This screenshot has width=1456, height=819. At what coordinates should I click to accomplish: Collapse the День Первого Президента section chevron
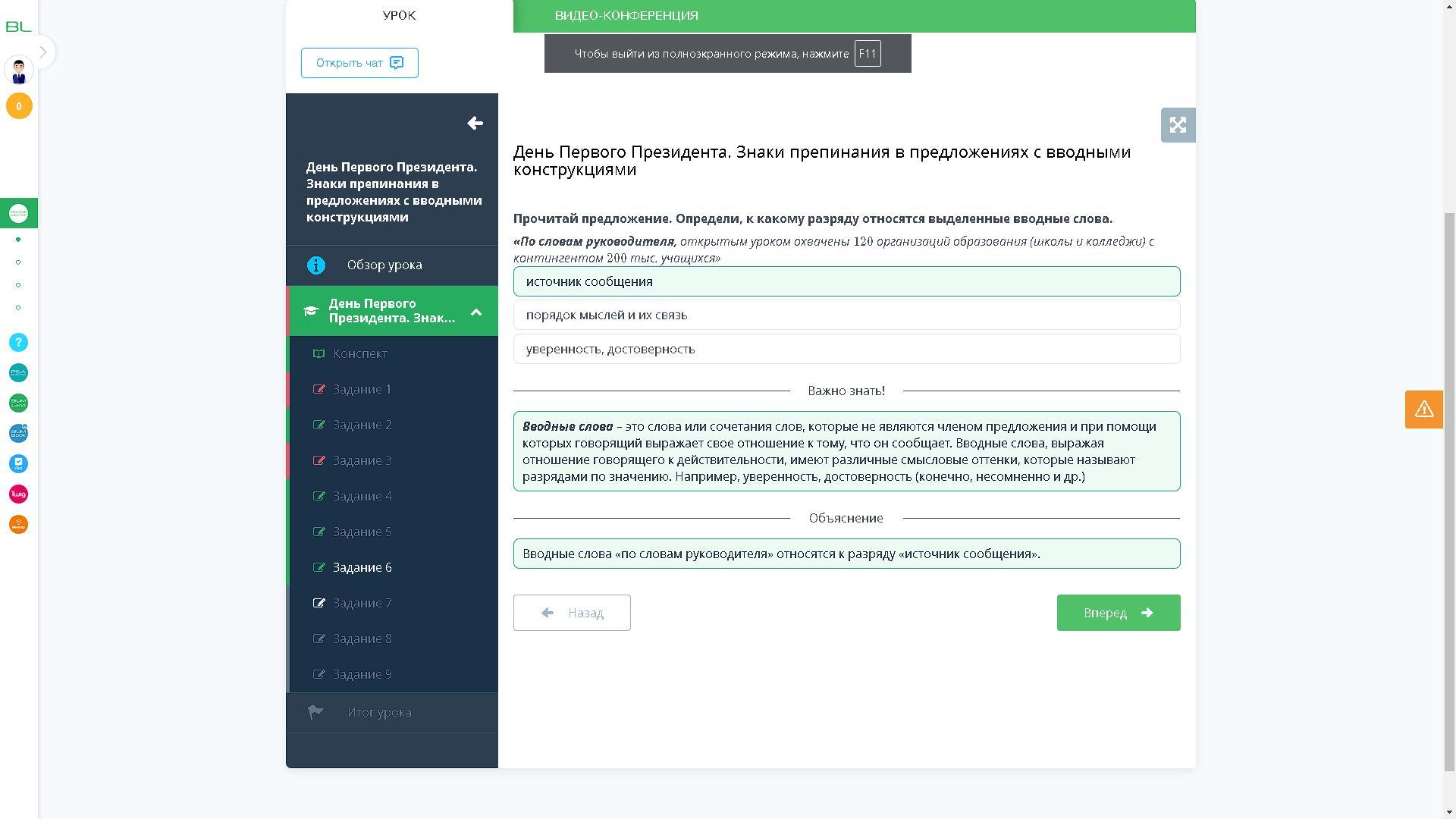(x=476, y=312)
